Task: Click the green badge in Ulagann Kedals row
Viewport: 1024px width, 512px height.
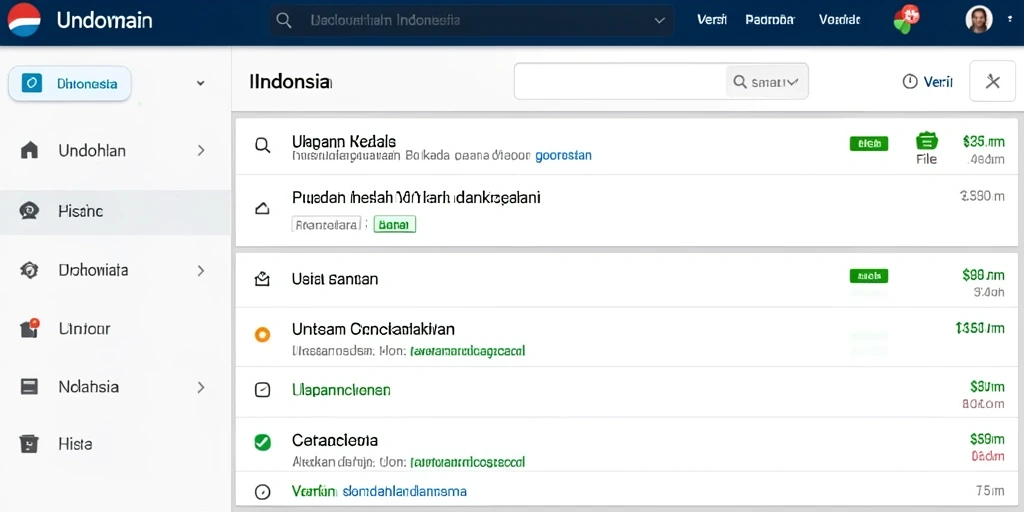Action: click(x=869, y=144)
